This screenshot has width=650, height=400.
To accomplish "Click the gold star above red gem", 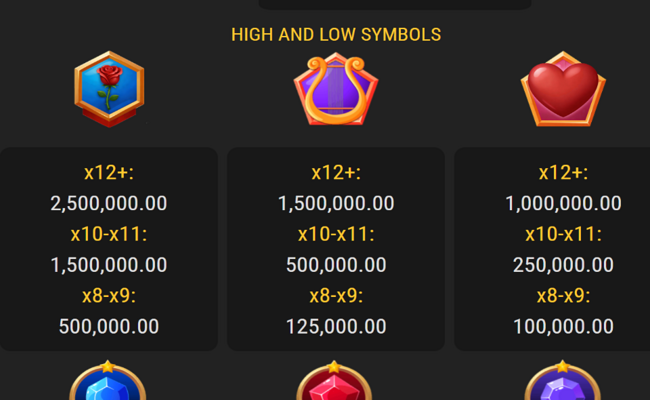I will pyautogui.click(x=334, y=367).
